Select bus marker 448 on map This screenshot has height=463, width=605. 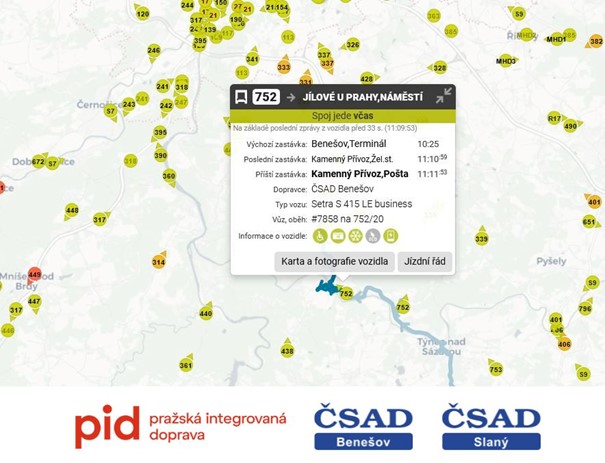click(x=72, y=210)
